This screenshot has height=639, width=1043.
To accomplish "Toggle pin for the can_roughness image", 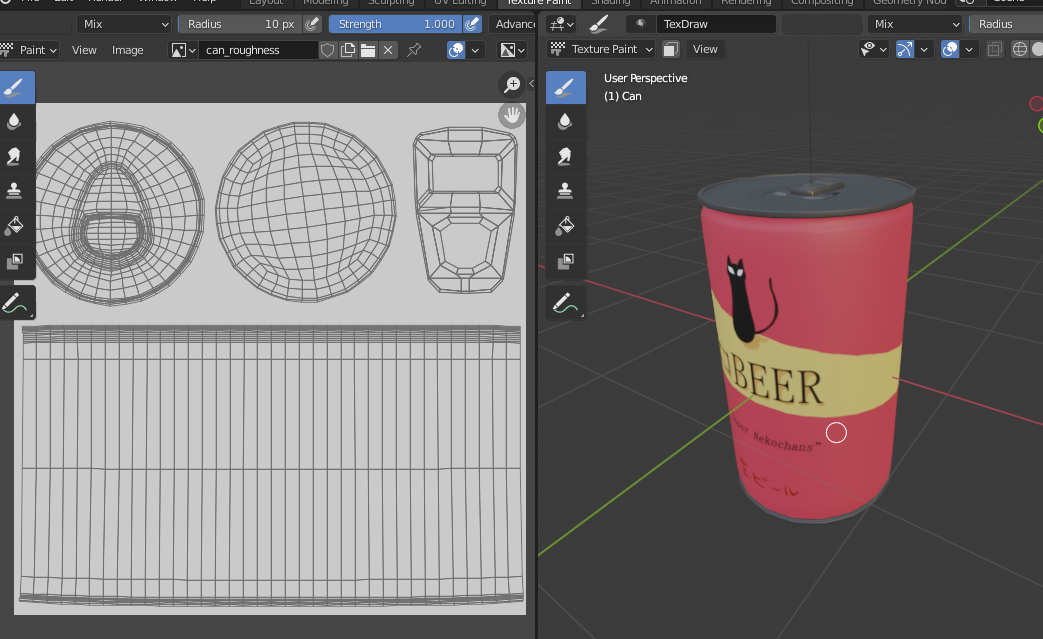I will pos(414,50).
